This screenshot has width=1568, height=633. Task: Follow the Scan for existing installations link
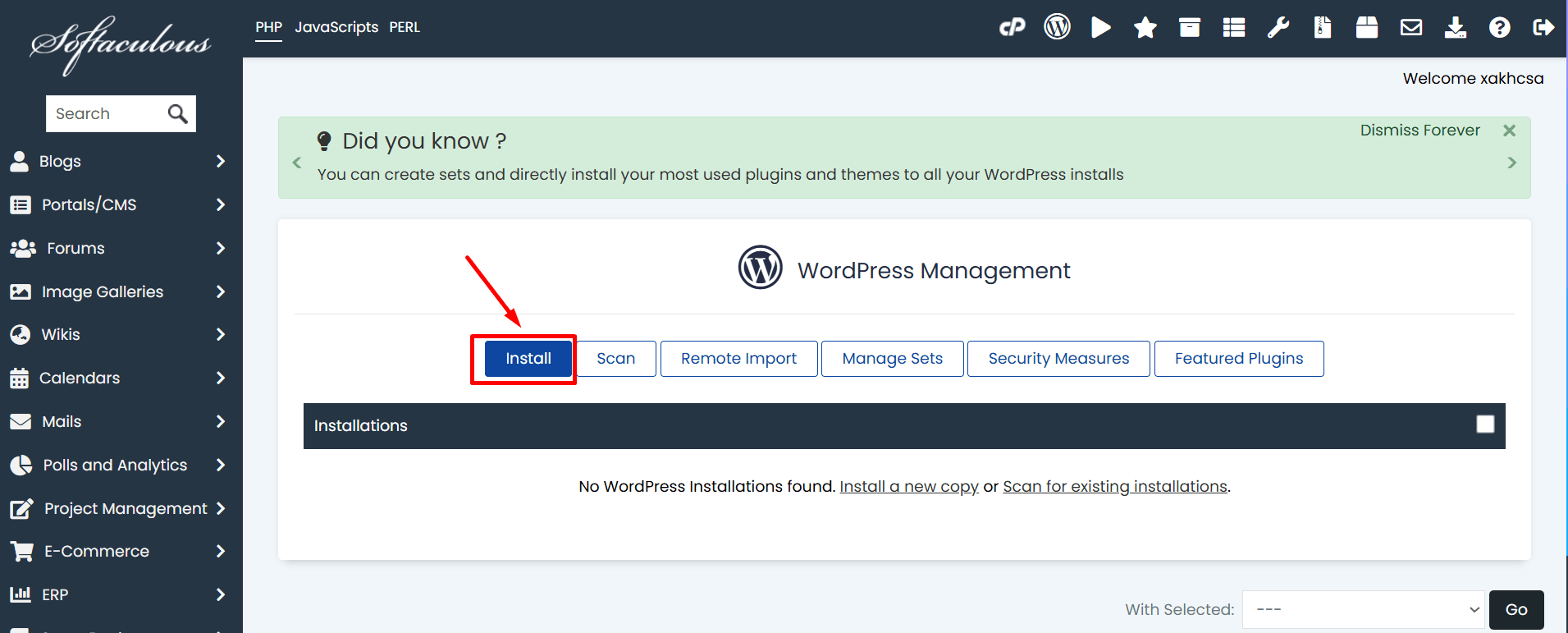[1115, 486]
